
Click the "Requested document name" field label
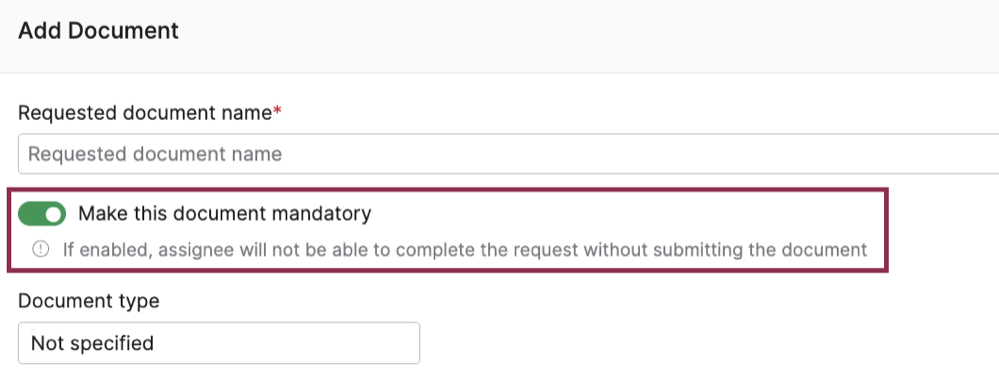(145, 113)
